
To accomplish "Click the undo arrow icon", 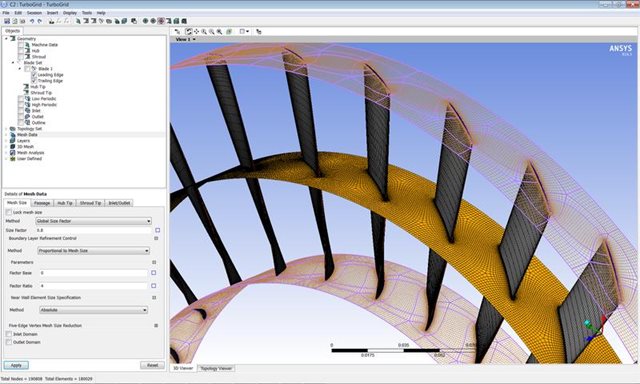I will tap(32, 21).
